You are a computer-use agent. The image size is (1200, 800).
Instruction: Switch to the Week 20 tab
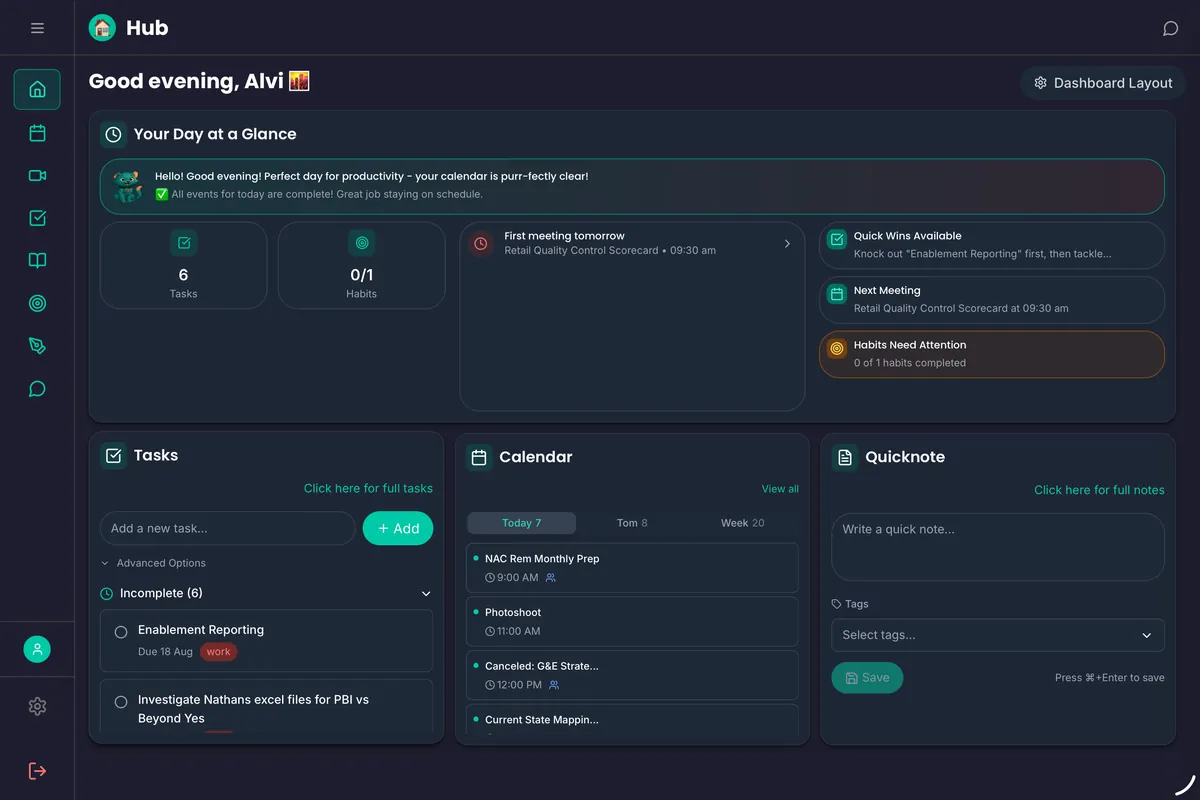(743, 523)
